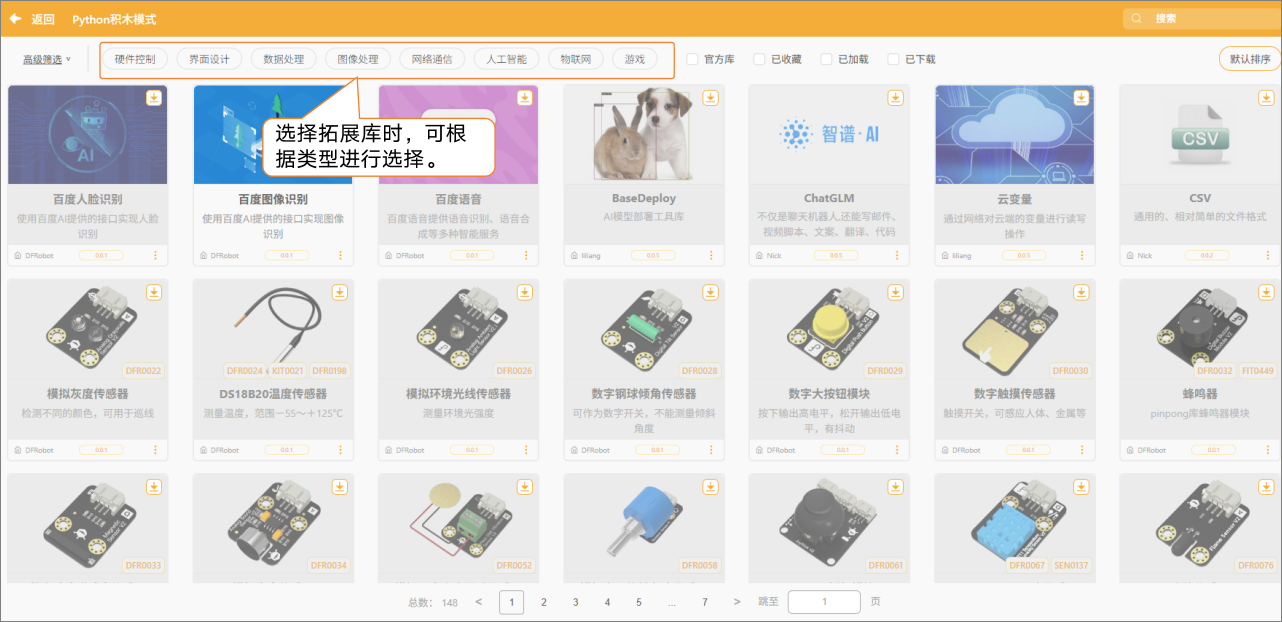Select the 硬件控制 category filter
Screen dimensions: 1282x622
pos(135,59)
